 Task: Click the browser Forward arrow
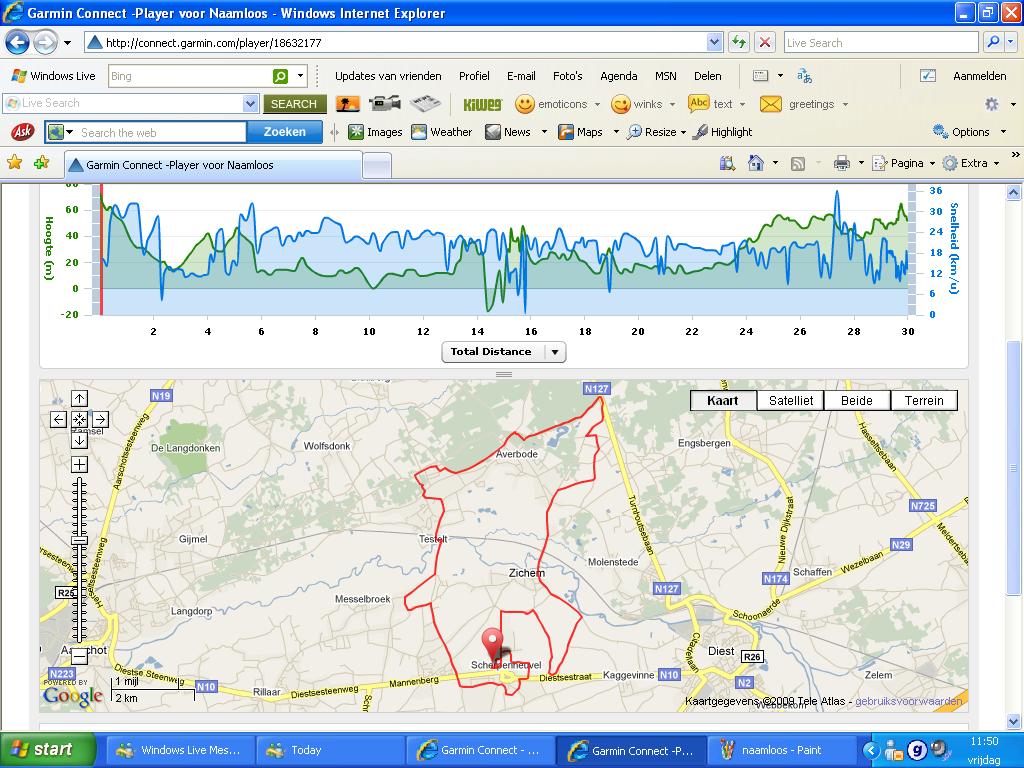(x=45, y=43)
